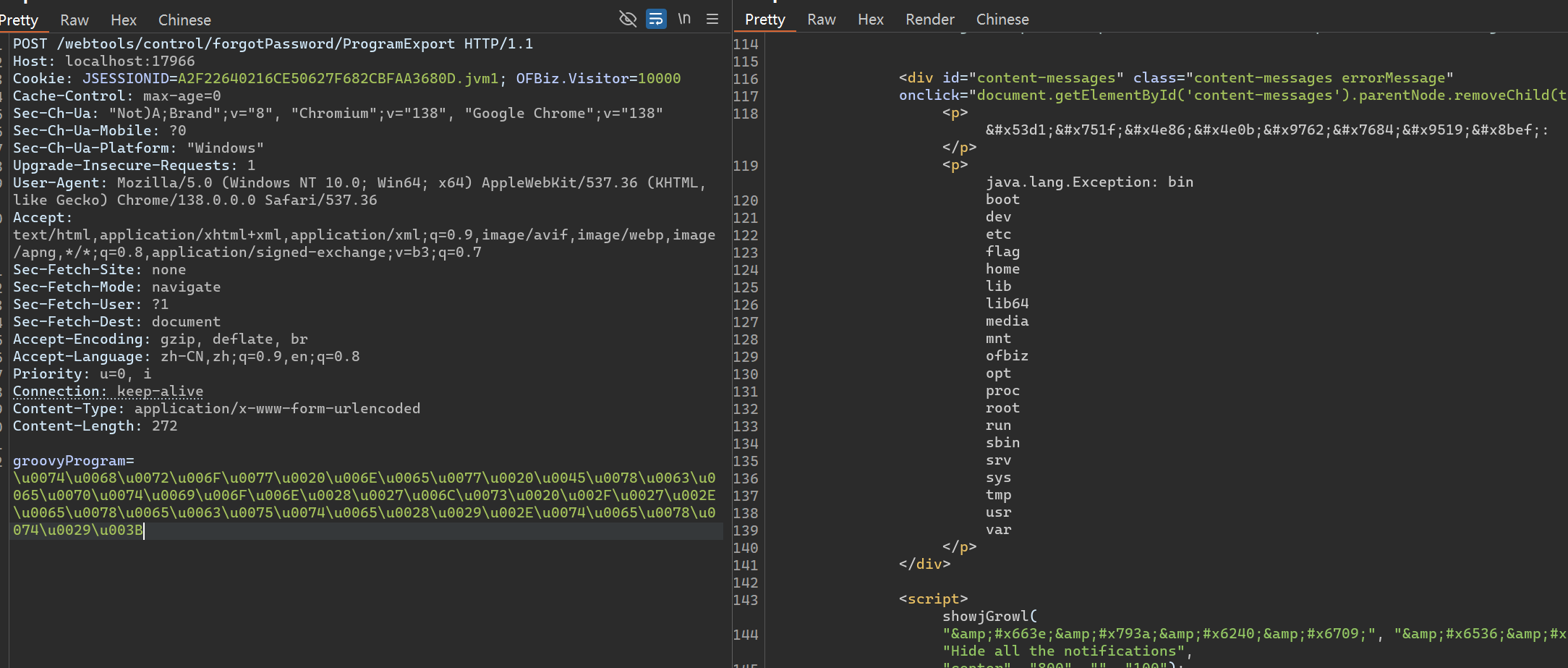Image resolution: width=1568 pixels, height=668 pixels.
Task: Click the Accept-Encoding: gzip, deflate, br header
Action: (x=160, y=339)
